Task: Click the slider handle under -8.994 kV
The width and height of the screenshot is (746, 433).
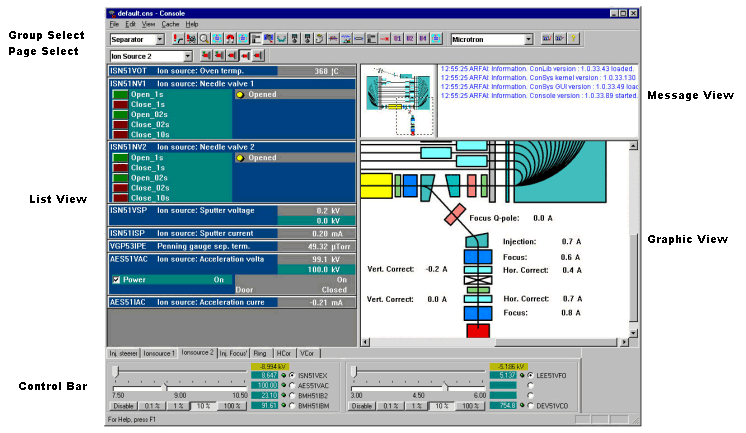Action: tap(116, 372)
